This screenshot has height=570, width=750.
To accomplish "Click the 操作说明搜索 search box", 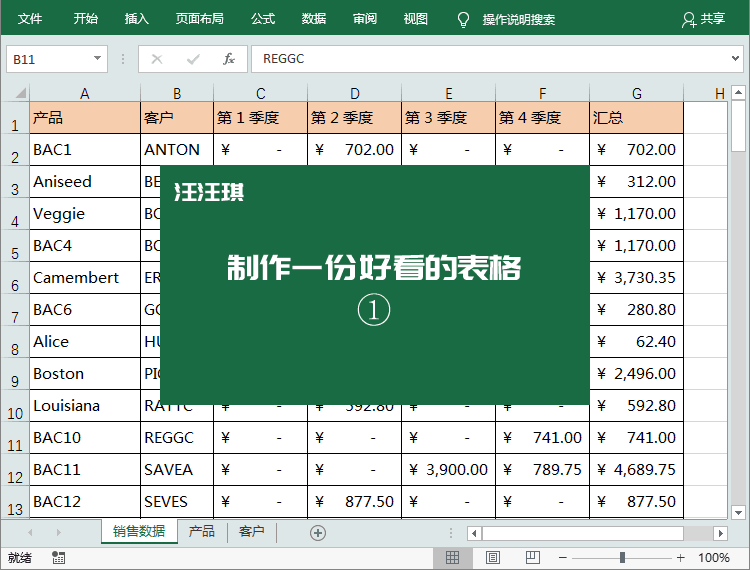I will pyautogui.click(x=519, y=19).
